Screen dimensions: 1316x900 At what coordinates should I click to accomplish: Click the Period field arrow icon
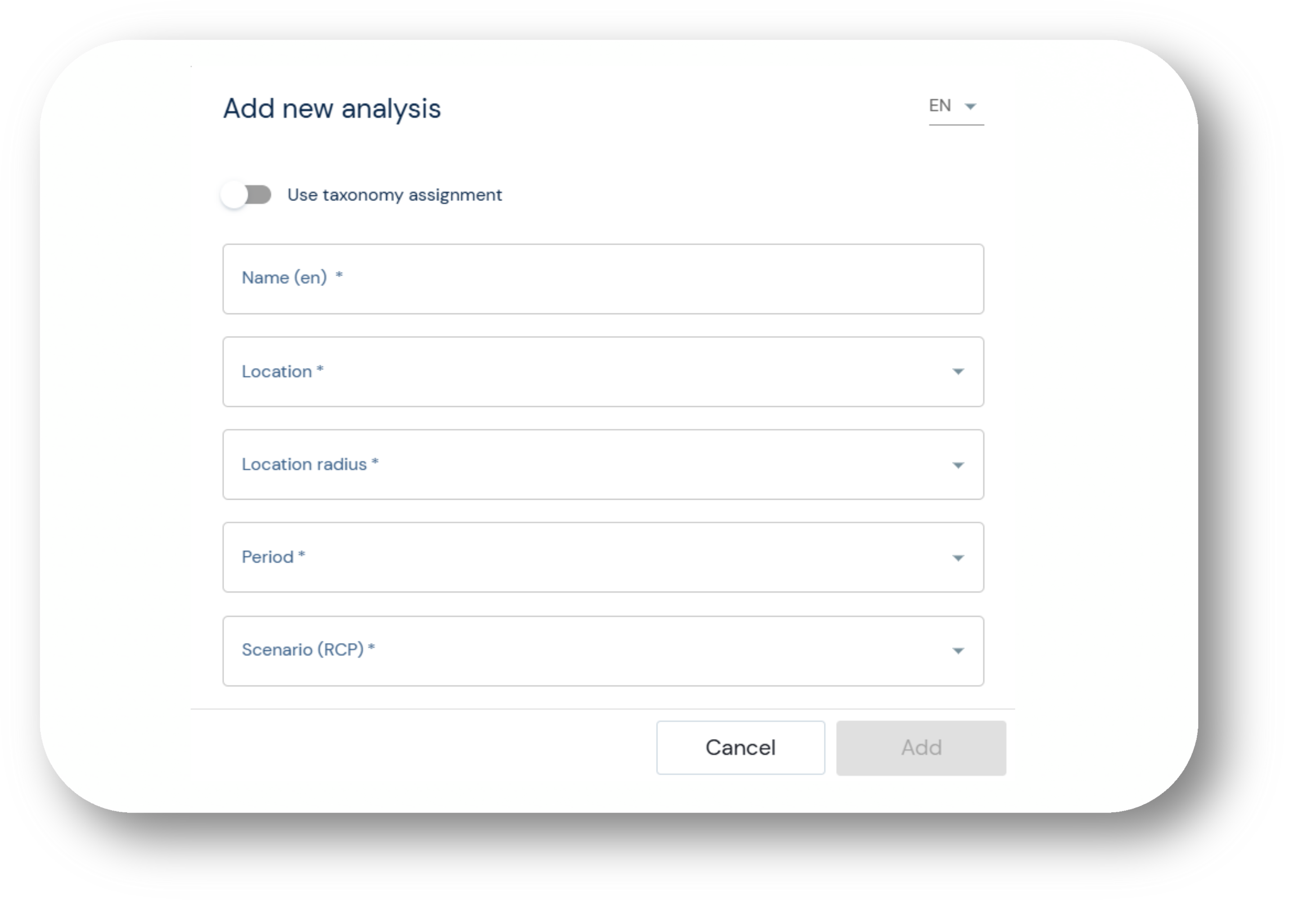click(957, 558)
